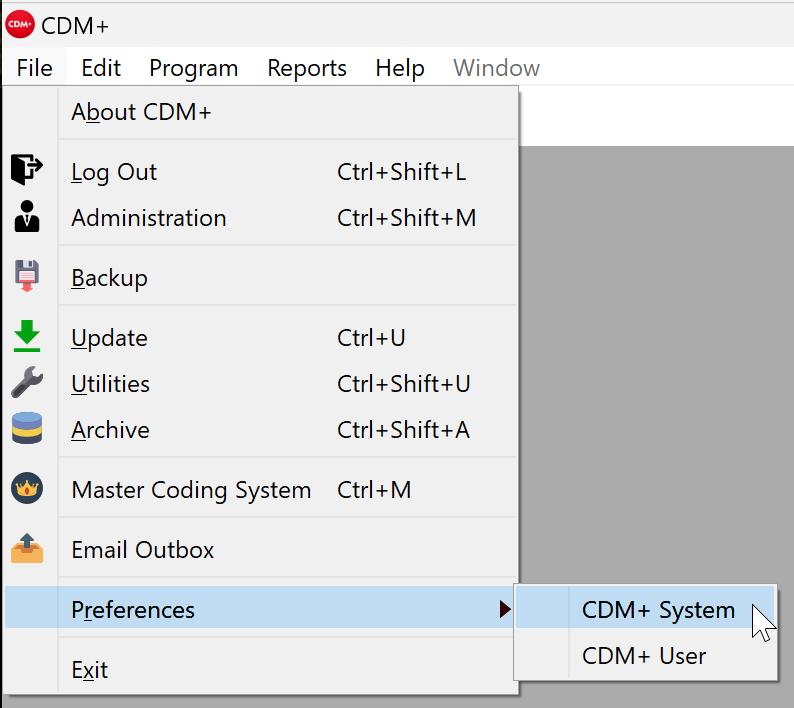Click the Utilities wrench icon
This screenshot has height=708, width=794.
click(x=27, y=383)
